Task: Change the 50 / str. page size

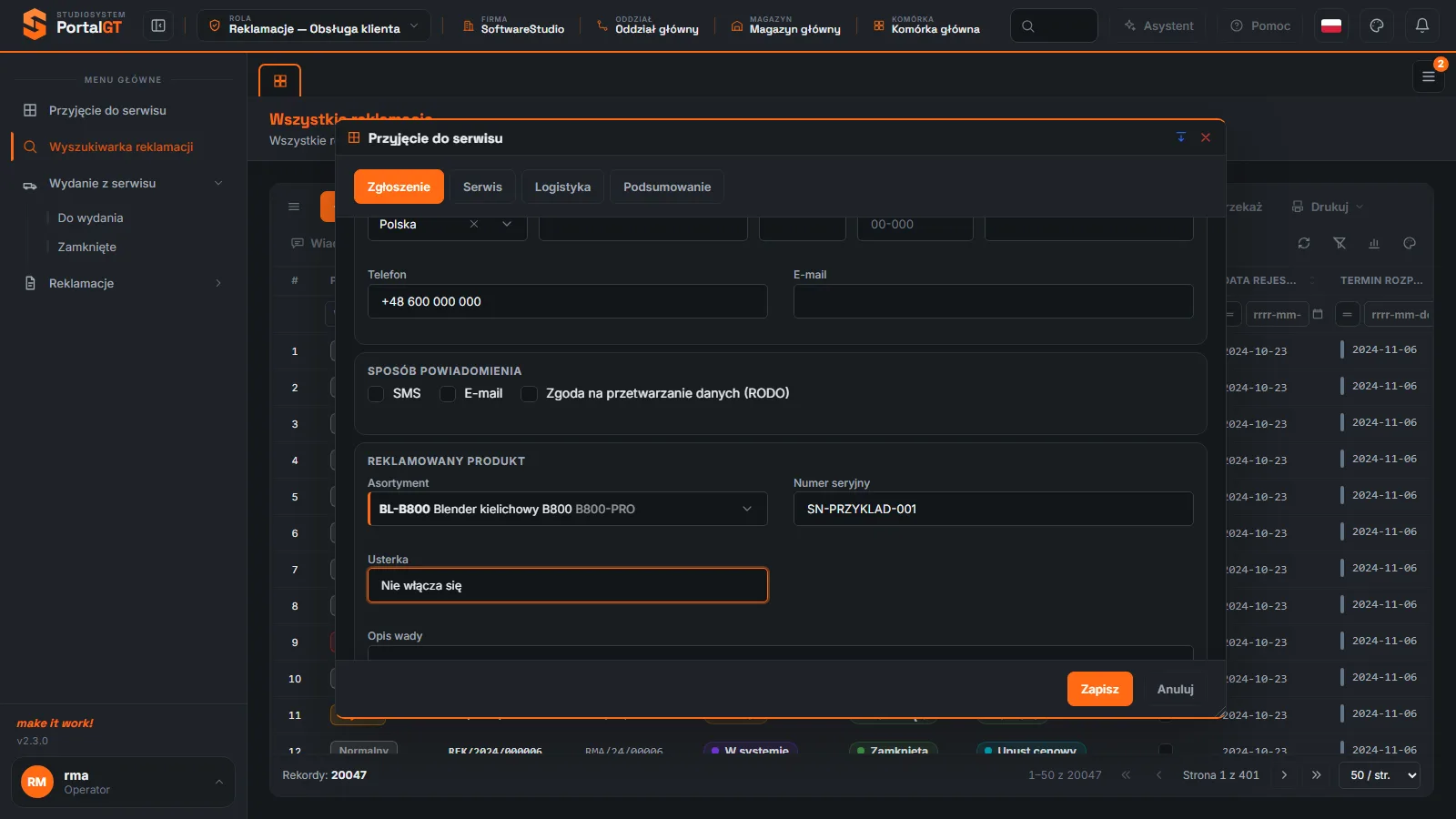Action: tap(1380, 775)
